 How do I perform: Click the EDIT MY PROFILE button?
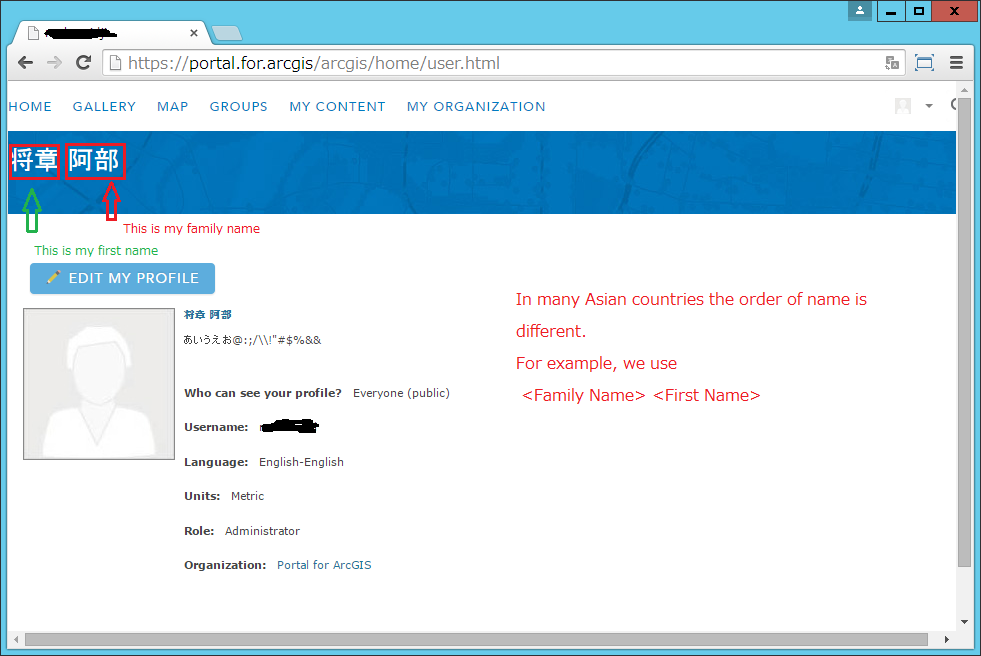(x=123, y=278)
